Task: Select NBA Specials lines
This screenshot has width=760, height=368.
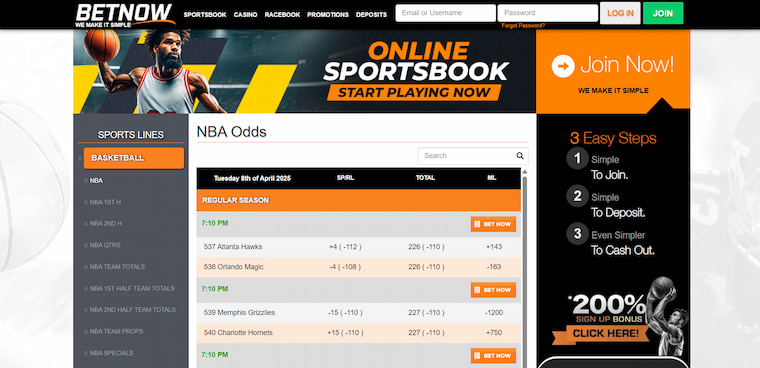Action: [111, 352]
